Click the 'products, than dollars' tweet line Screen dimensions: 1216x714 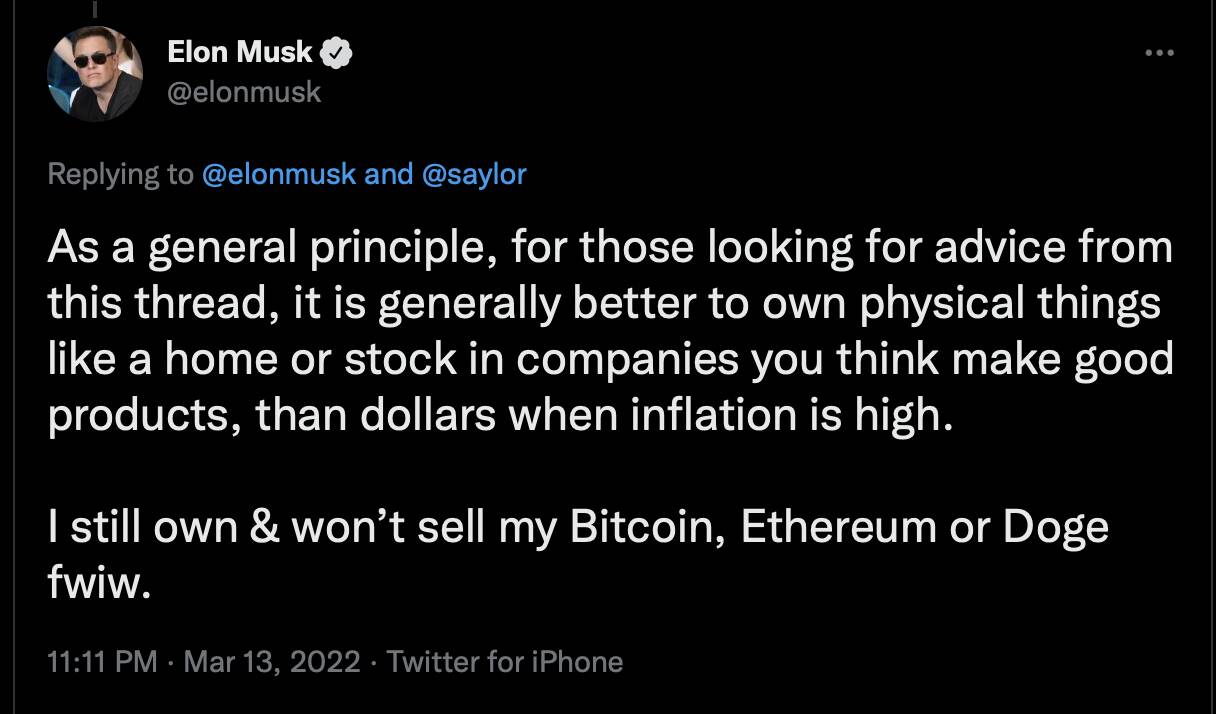tap(495, 415)
